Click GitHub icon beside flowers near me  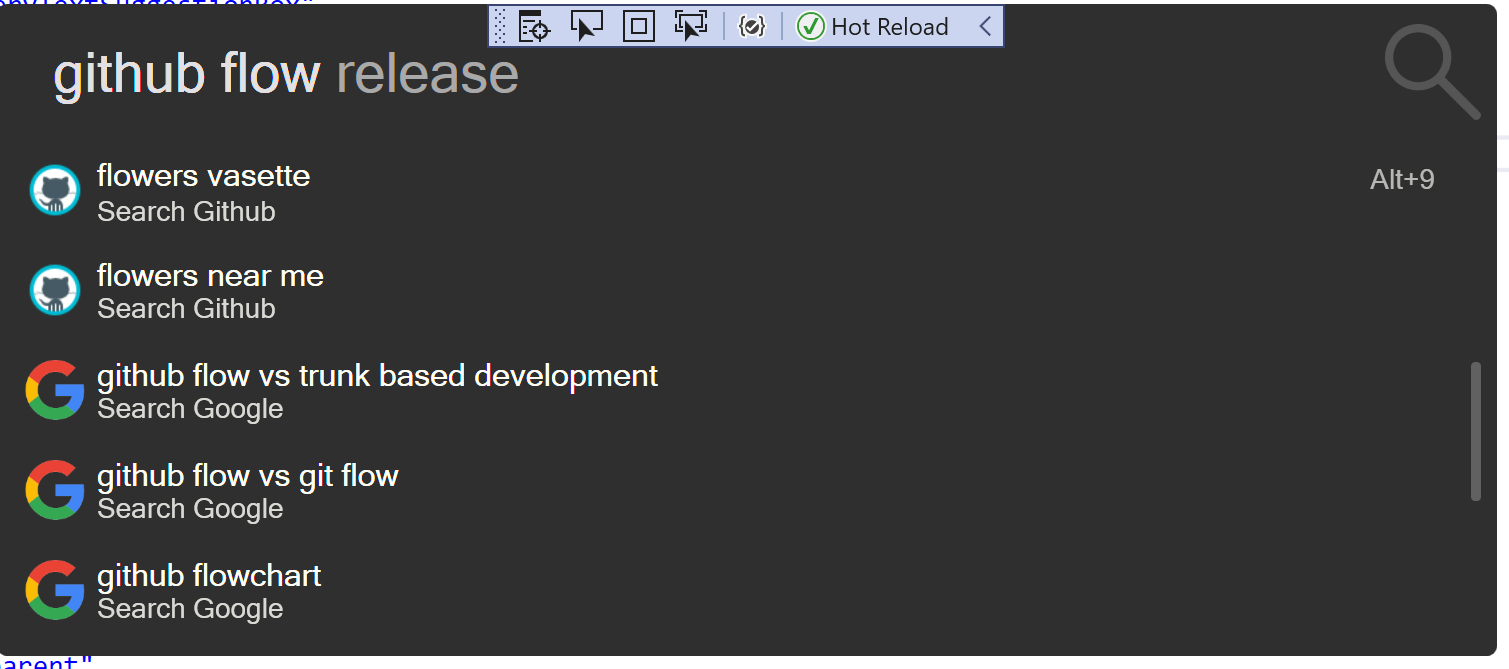coord(55,290)
